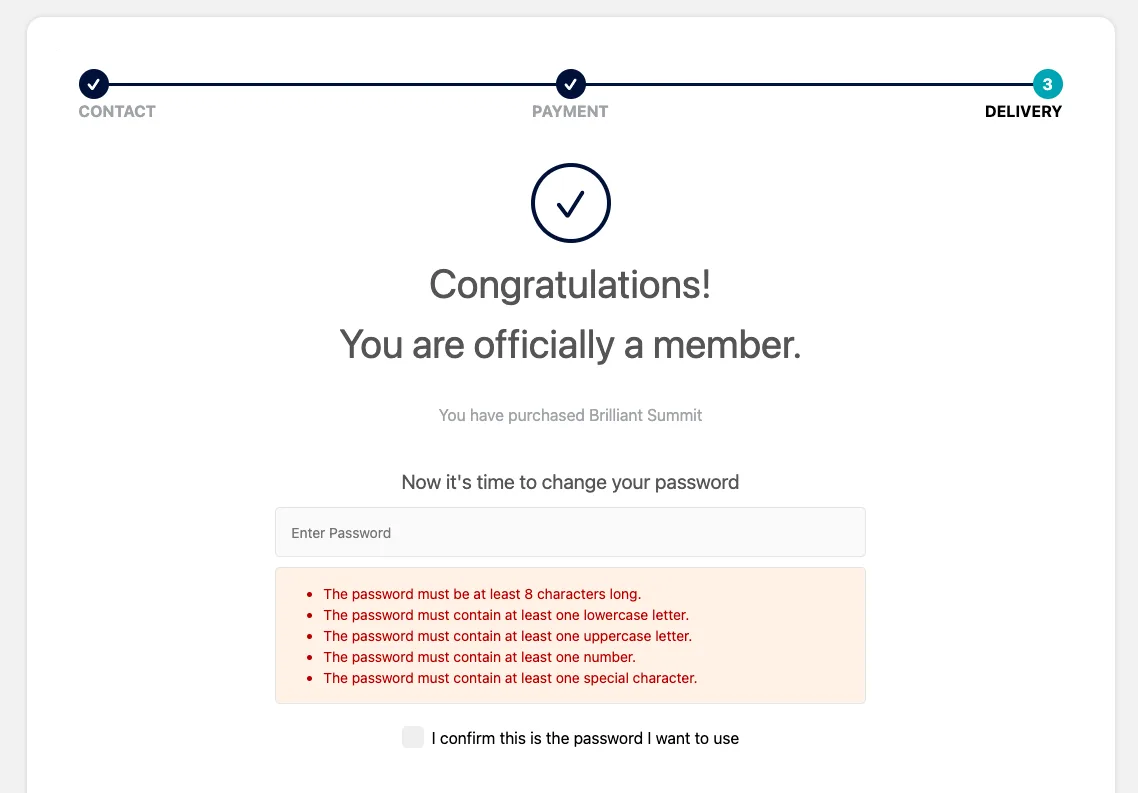Click the lowercase letter requirement message
The height and width of the screenshot is (793, 1138).
[506, 615]
